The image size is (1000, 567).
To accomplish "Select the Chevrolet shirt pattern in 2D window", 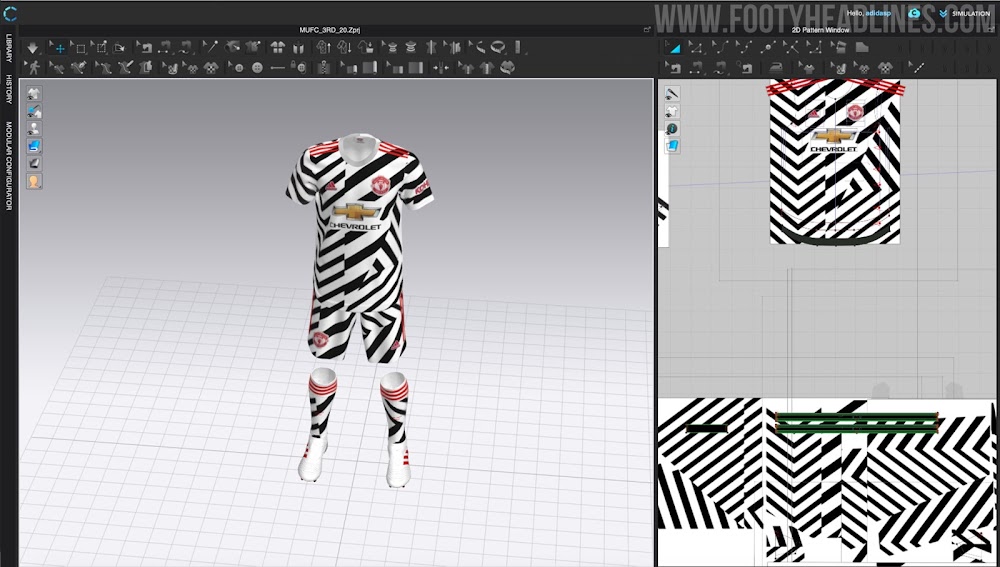I will [834, 163].
